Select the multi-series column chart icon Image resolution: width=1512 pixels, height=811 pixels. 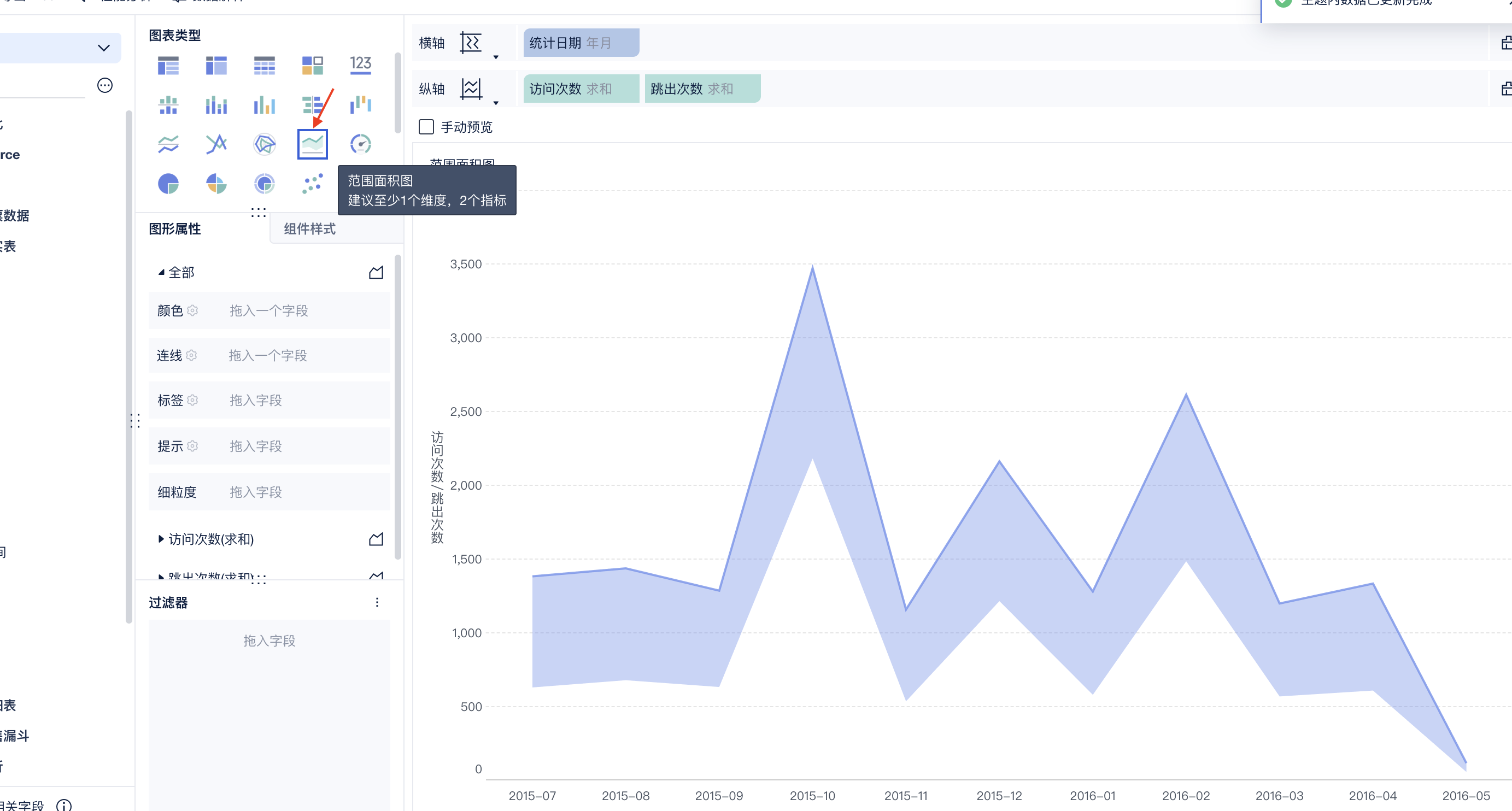[264, 105]
